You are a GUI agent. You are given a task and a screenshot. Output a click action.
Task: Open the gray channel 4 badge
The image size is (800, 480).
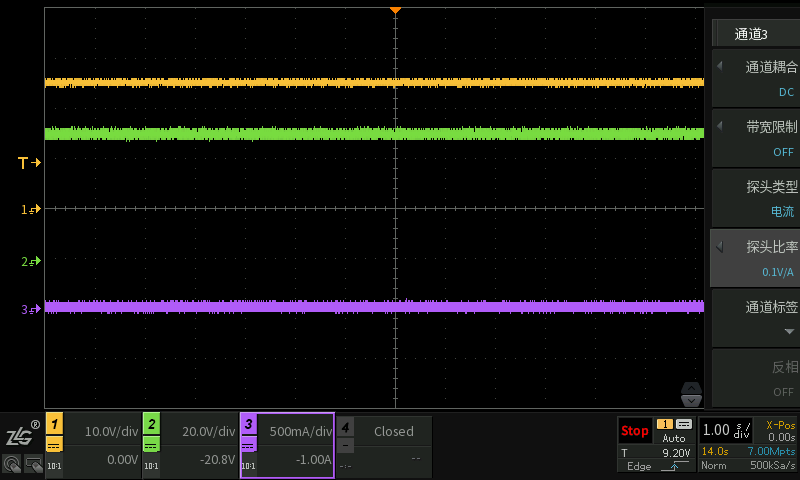(x=345, y=426)
